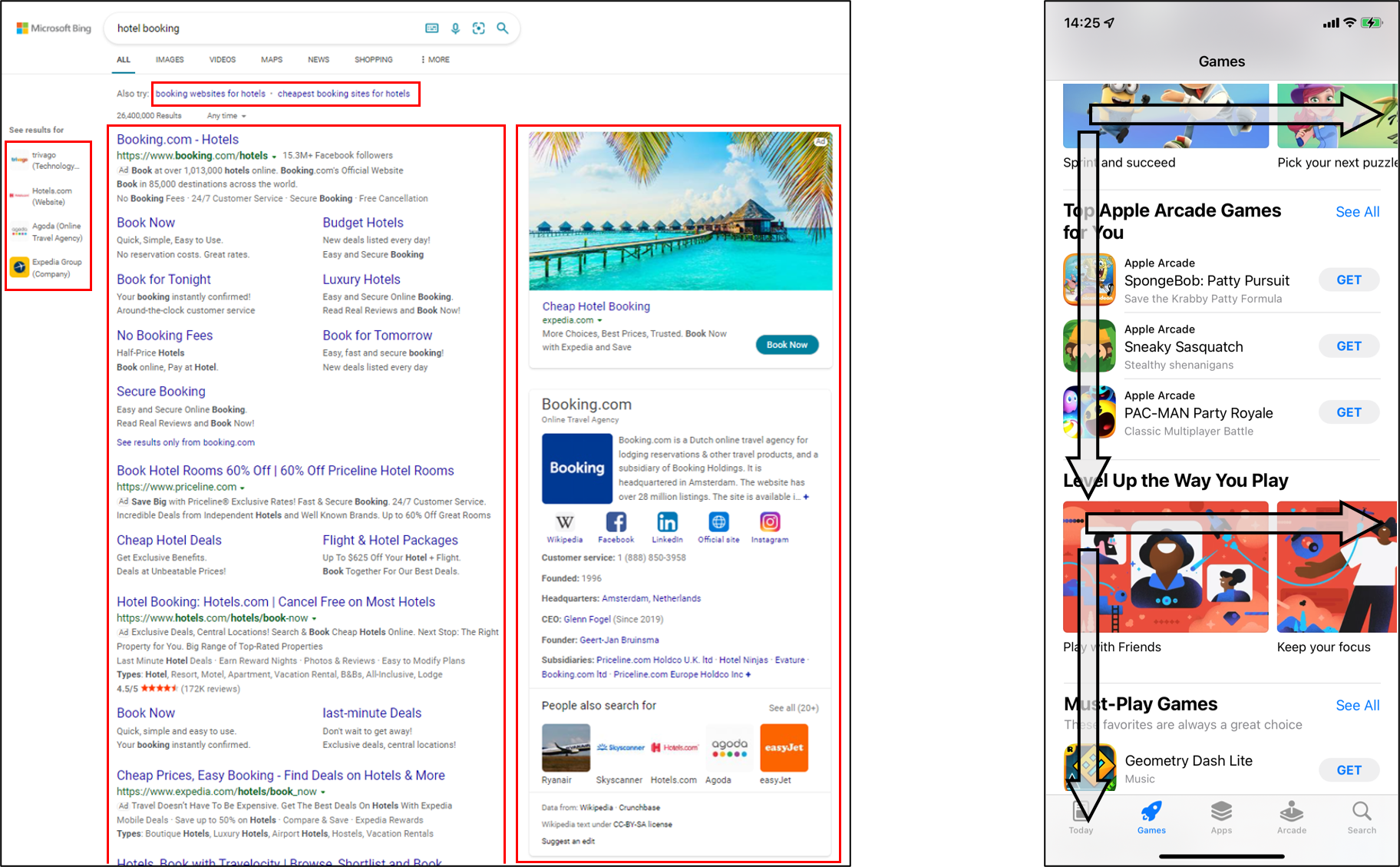Open the Instagram icon for Booking.com
The height and width of the screenshot is (867, 1400).
point(770,522)
